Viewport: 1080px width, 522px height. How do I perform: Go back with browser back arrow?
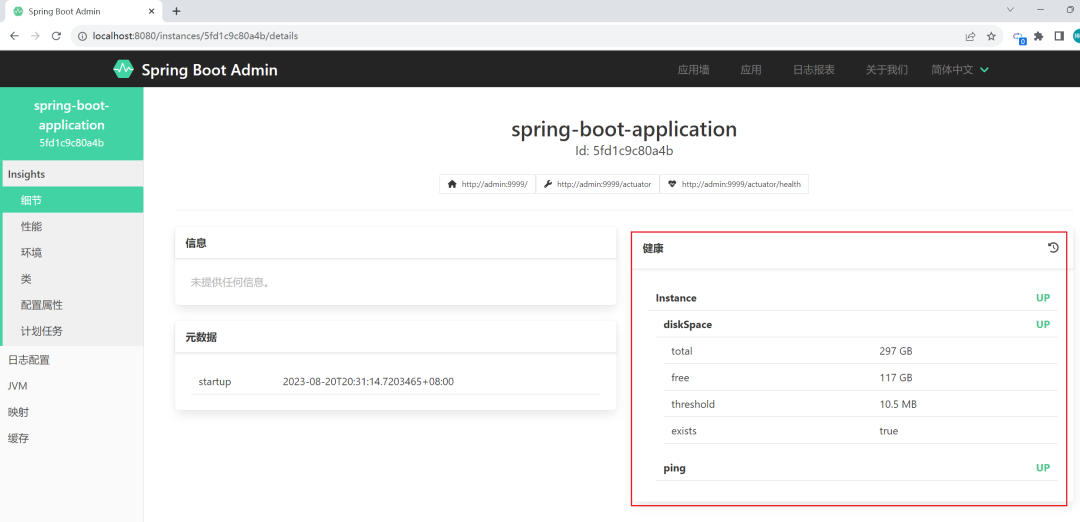tap(14, 36)
